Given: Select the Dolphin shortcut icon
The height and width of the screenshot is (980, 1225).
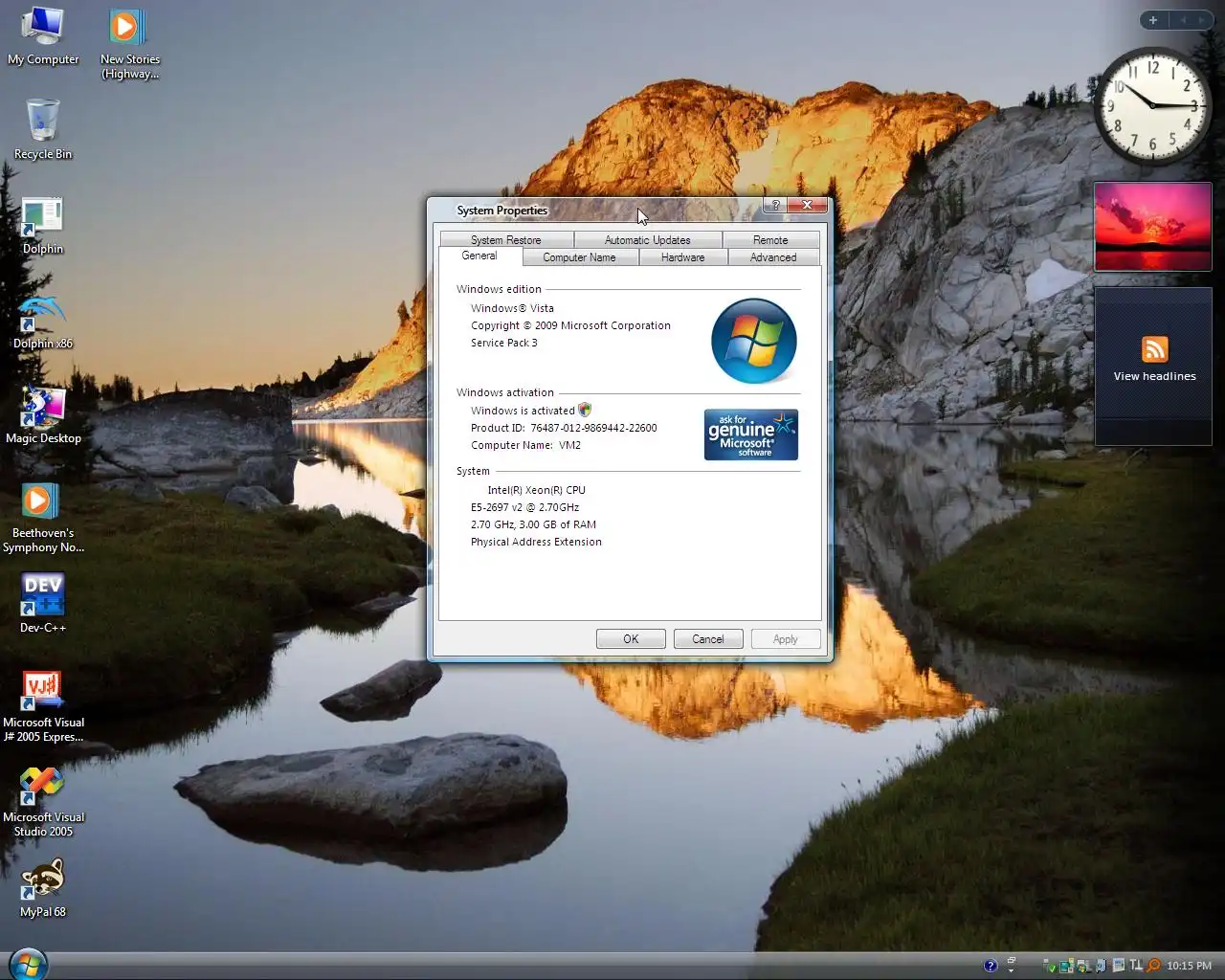Looking at the screenshot, I should tap(43, 226).
